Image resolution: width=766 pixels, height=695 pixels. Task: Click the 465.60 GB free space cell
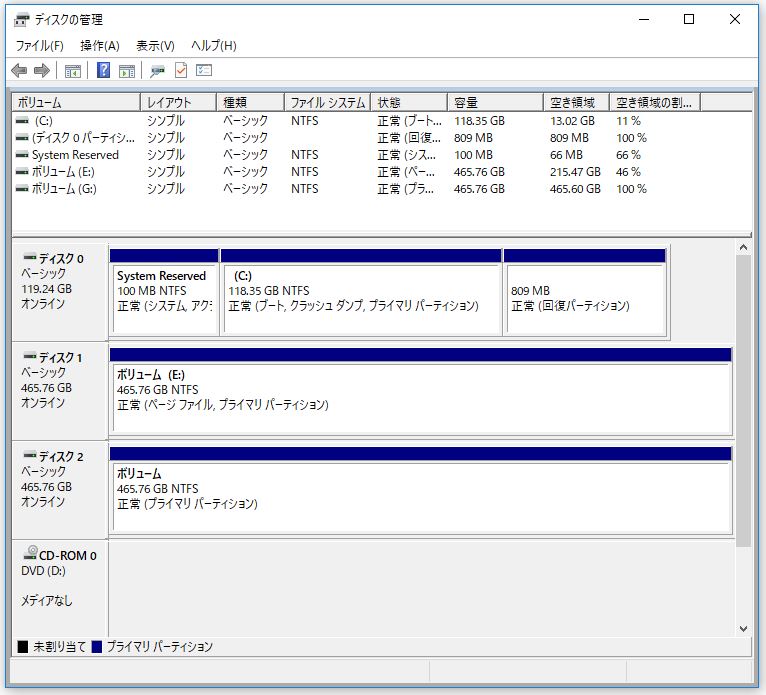click(x=575, y=189)
